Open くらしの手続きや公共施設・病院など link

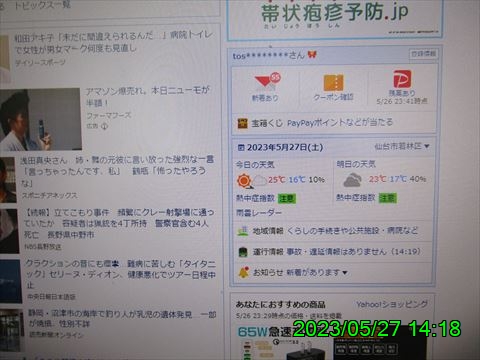[352, 230]
